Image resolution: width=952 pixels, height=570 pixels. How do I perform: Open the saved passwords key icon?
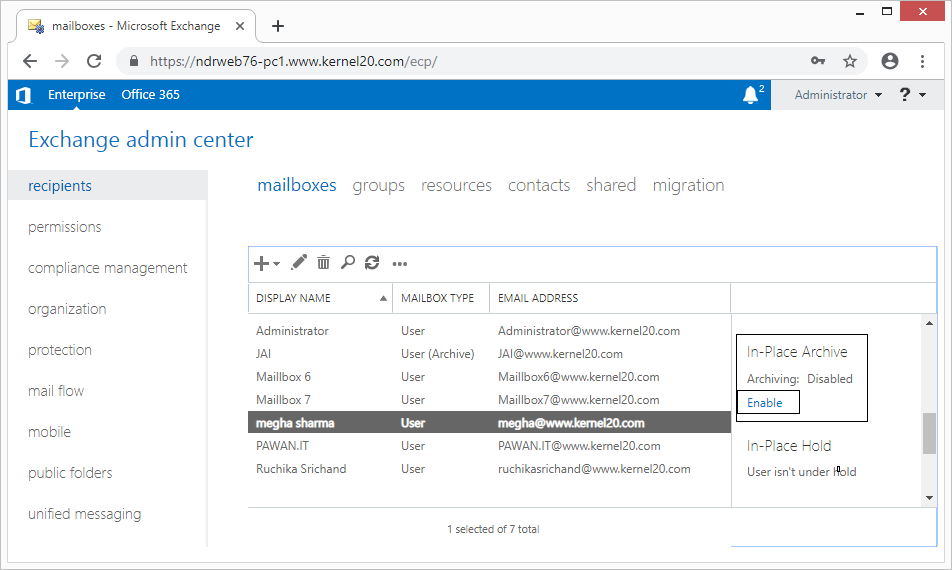(x=818, y=61)
